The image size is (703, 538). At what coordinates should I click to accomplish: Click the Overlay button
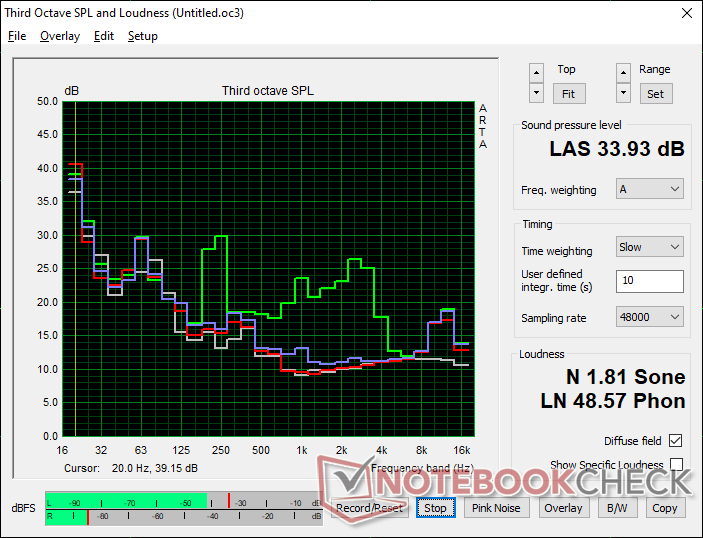563,508
